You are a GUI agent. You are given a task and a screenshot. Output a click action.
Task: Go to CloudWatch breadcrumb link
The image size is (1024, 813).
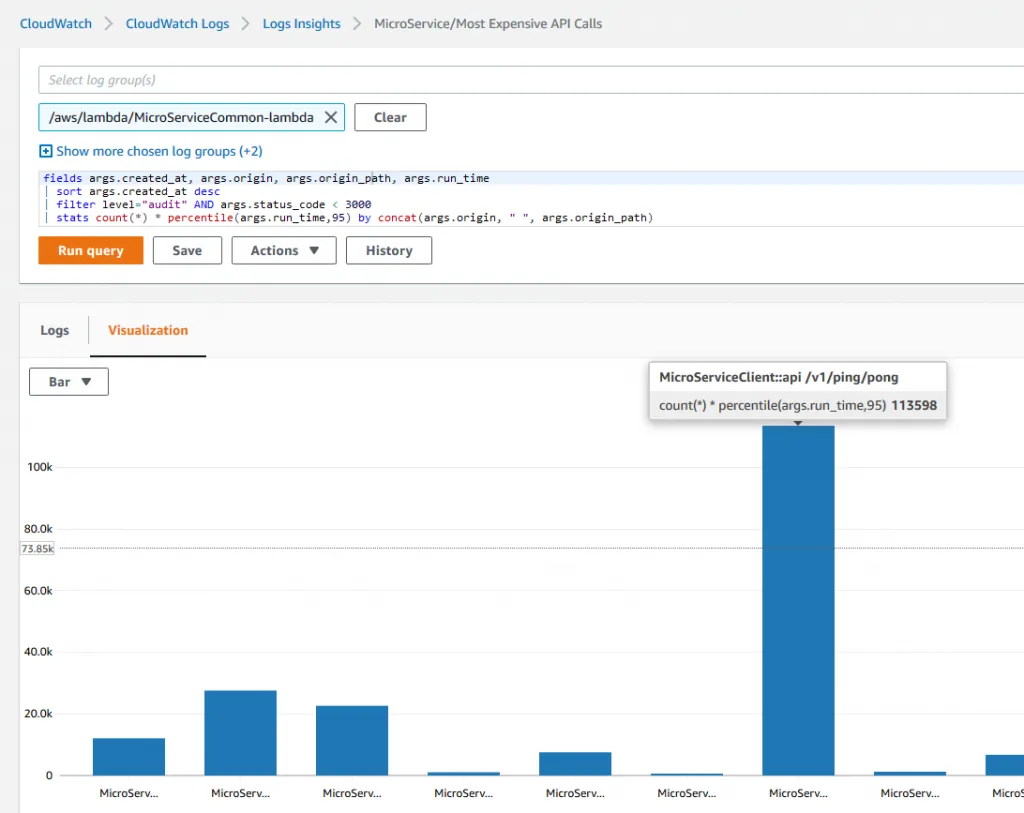[x=56, y=23]
